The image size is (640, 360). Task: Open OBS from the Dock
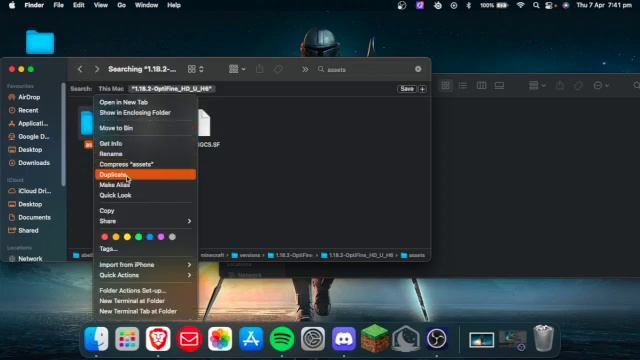click(436, 339)
